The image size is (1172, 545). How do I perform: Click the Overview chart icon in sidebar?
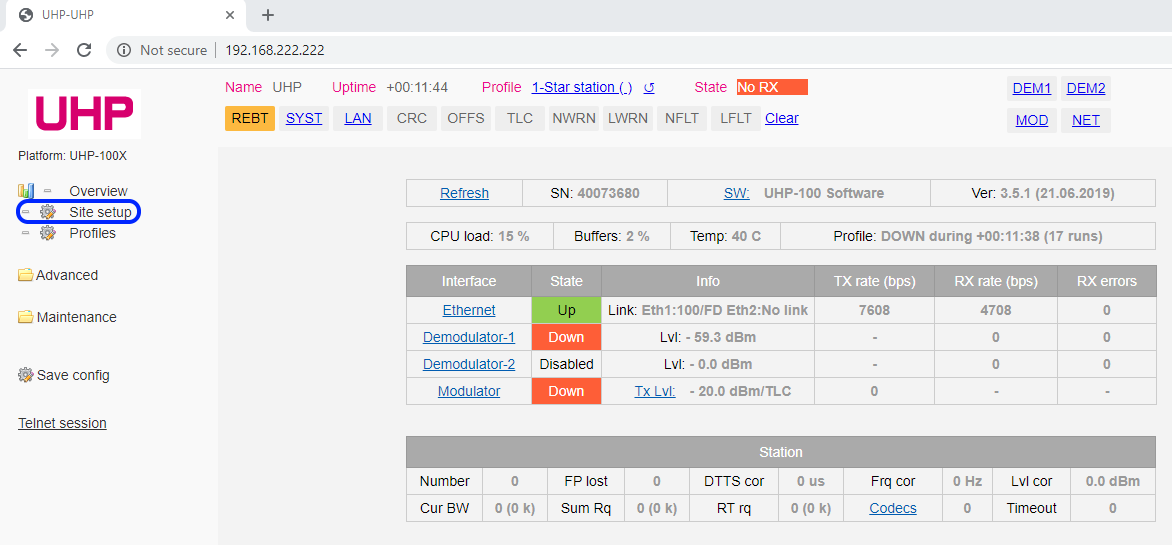26,191
